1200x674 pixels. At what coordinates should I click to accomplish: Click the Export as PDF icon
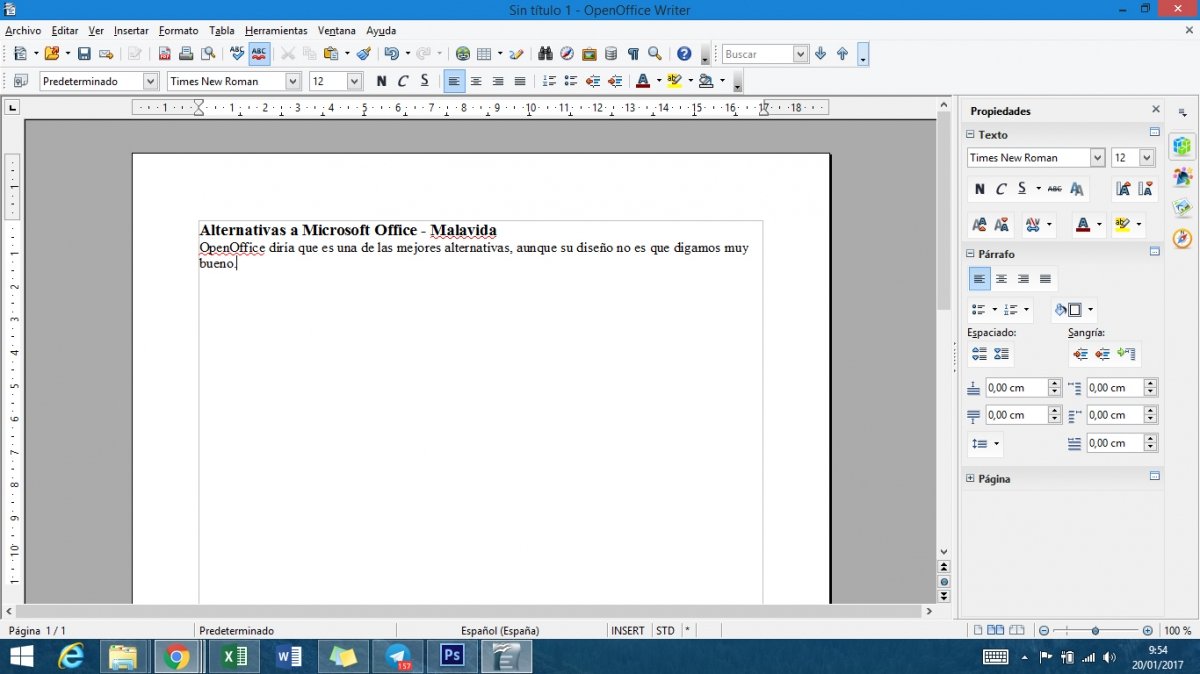pyautogui.click(x=165, y=54)
